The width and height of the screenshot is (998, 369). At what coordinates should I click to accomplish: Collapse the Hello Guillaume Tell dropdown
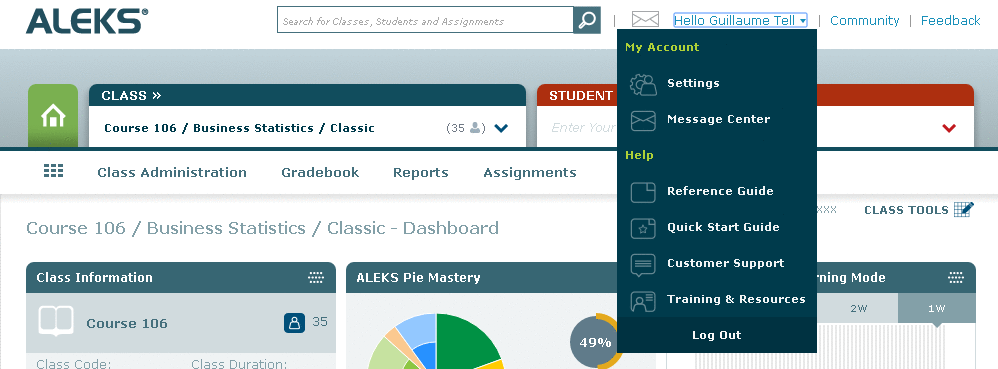coord(740,20)
